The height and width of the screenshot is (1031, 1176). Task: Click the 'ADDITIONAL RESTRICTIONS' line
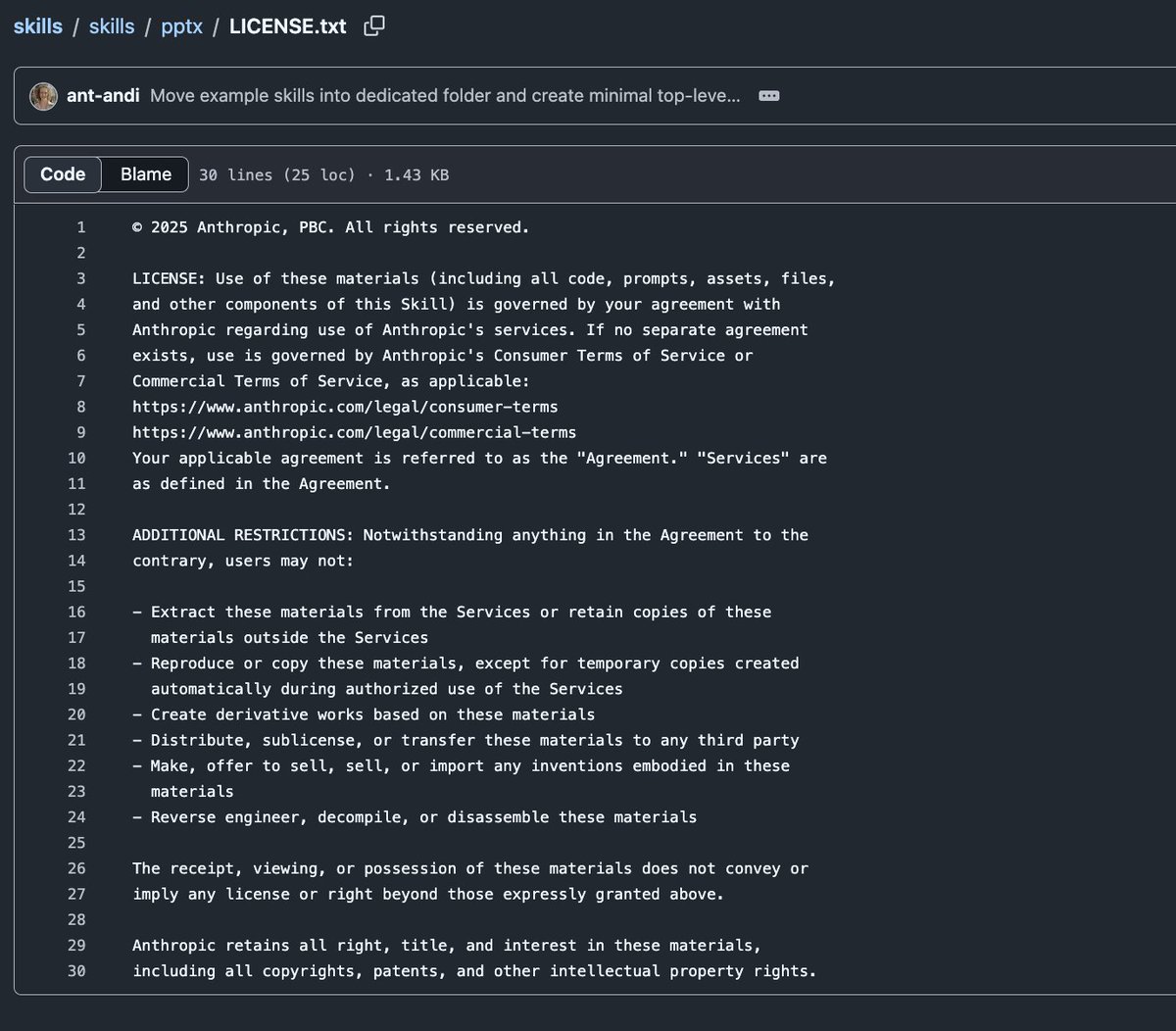pos(470,535)
